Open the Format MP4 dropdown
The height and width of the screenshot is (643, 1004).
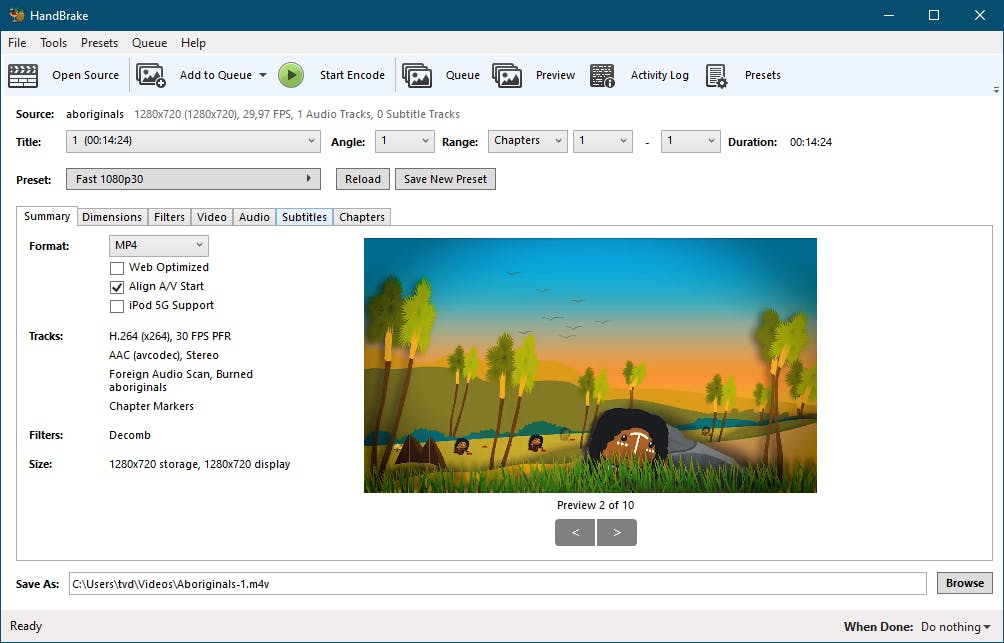coord(159,245)
